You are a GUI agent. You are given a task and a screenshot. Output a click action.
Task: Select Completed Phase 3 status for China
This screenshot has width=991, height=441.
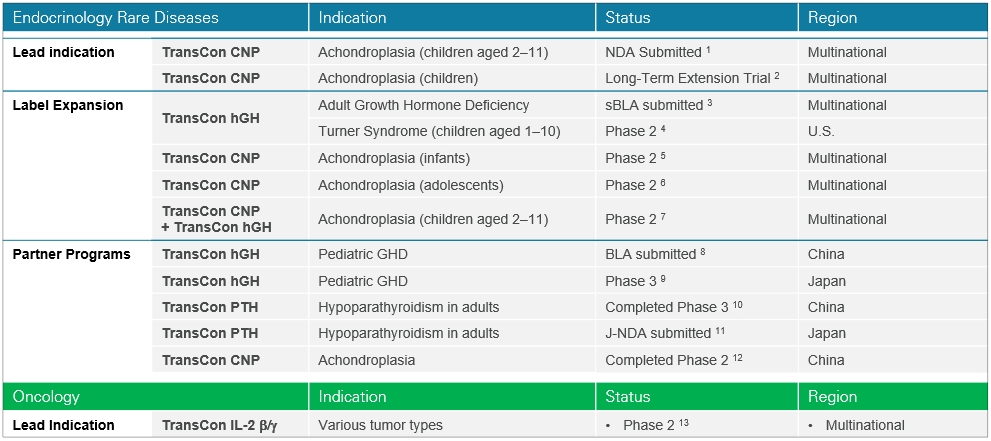[x=673, y=307]
